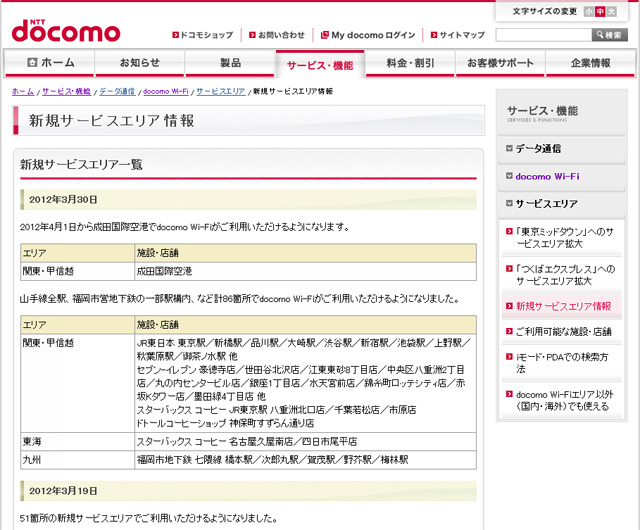Open the 製品 navigation tab

pos(230,63)
